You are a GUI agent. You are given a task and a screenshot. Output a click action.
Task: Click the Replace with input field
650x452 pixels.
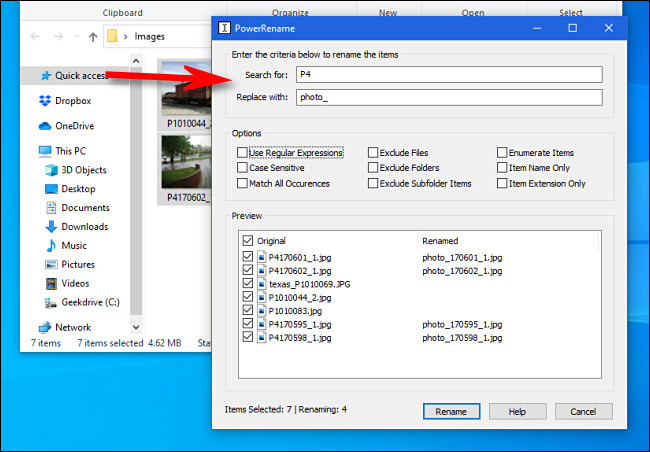449,97
